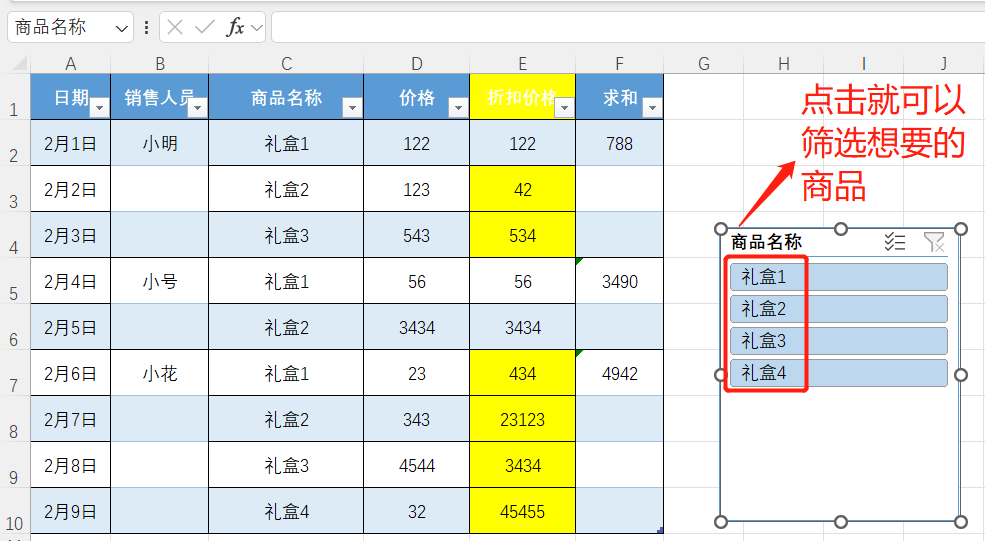Select row 5 header
985x541 pixels.
pos(14,281)
